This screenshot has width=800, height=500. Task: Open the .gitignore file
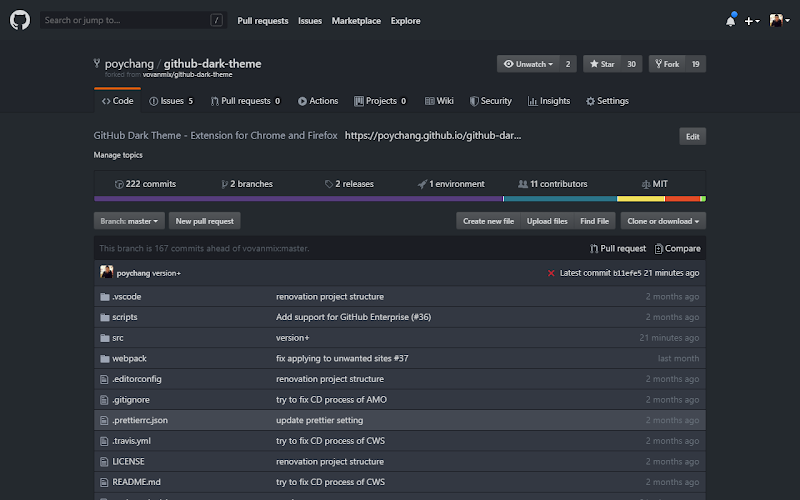click(x=131, y=400)
